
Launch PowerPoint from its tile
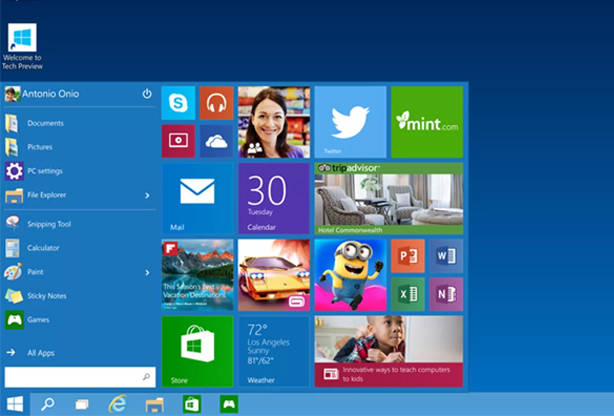coord(408,256)
